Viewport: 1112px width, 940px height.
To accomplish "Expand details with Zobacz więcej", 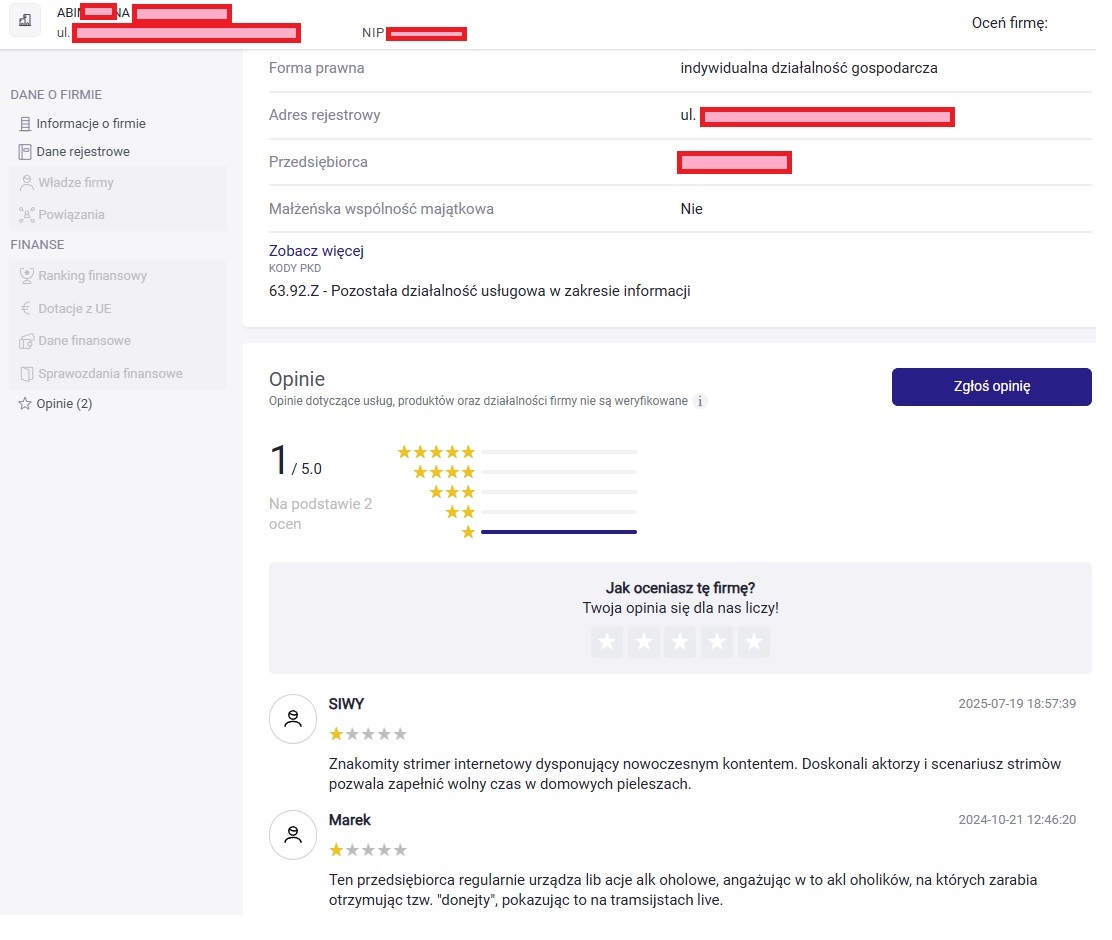I will click(316, 251).
